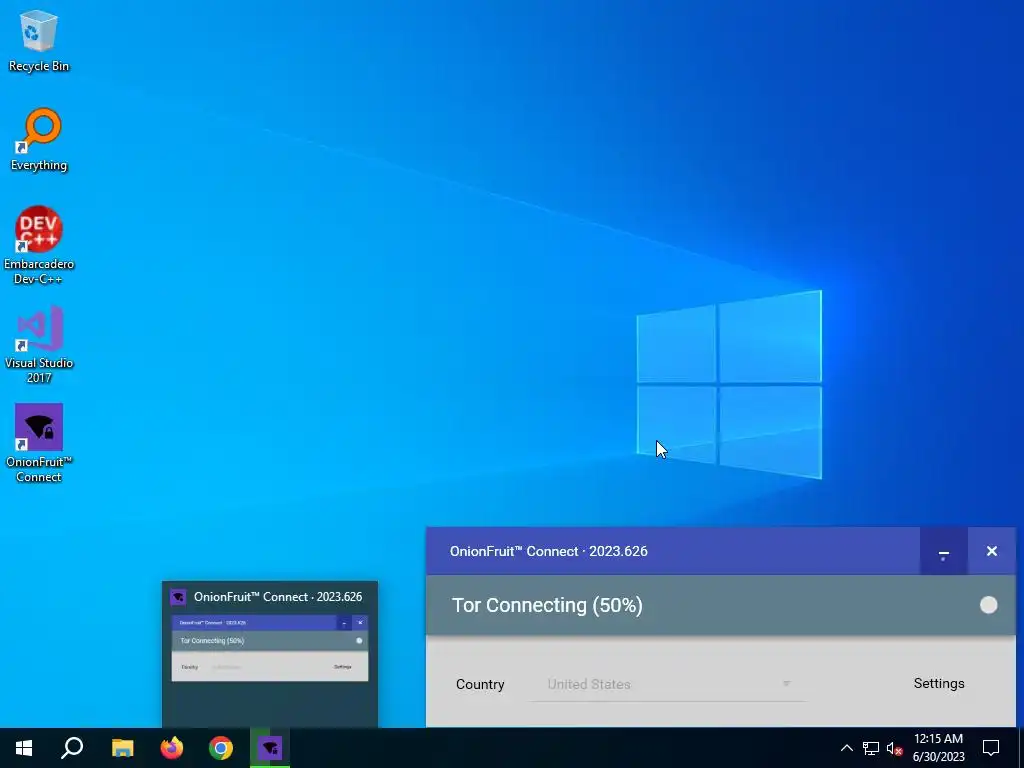Minimize the OnionFruit Connect window
This screenshot has height=768, width=1024.
pos(943,551)
